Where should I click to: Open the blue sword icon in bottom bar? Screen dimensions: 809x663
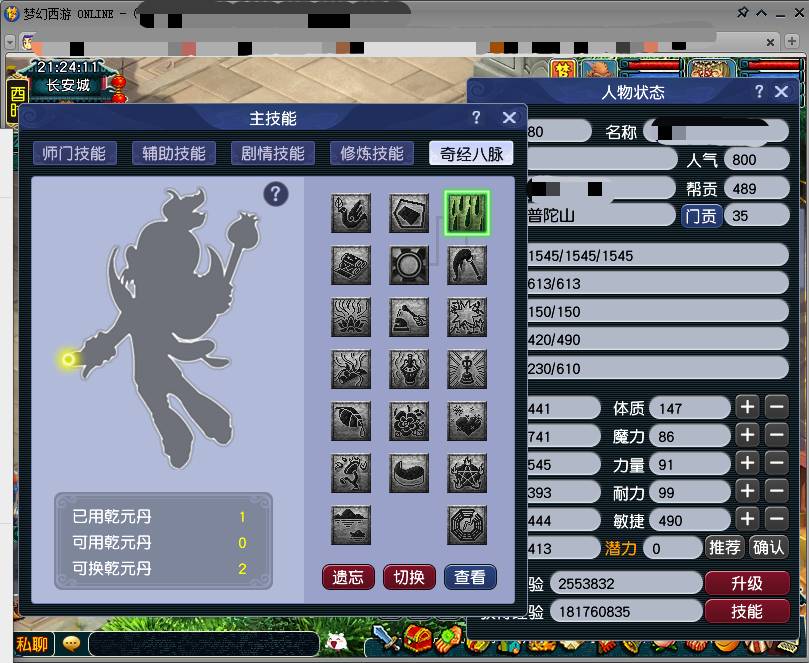pos(385,638)
